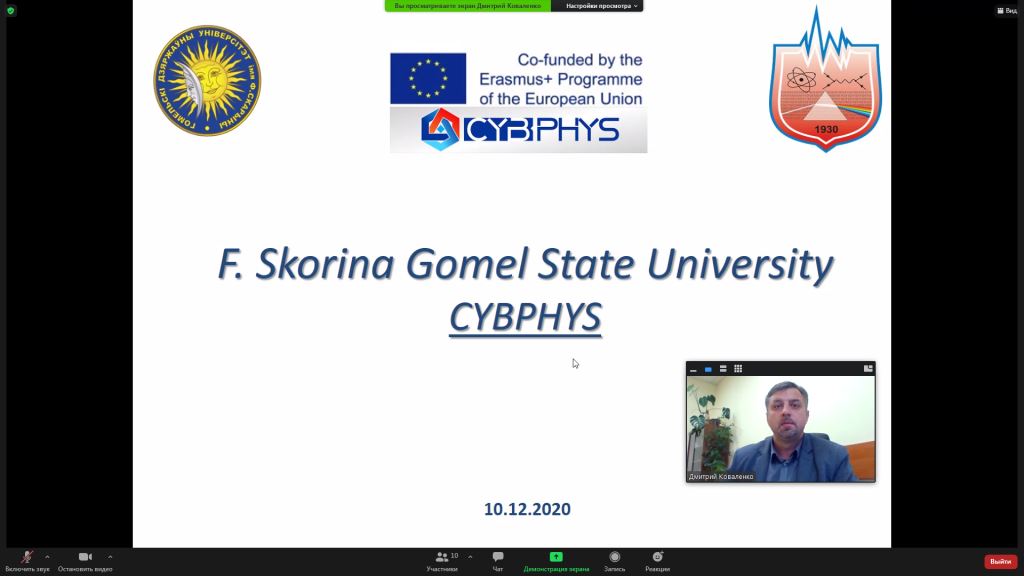
Task: Open audio options arrow next to microphone
Action: coord(47,557)
